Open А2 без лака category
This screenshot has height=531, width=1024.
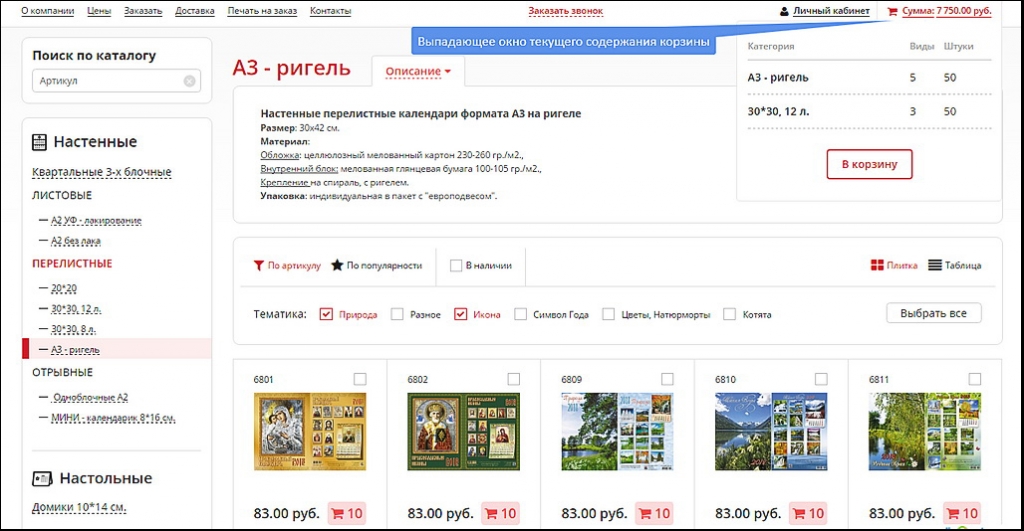76,241
